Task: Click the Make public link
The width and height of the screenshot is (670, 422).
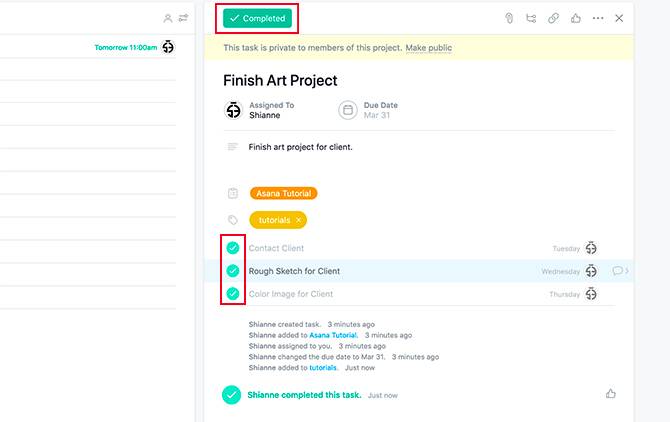Action: tap(429, 48)
